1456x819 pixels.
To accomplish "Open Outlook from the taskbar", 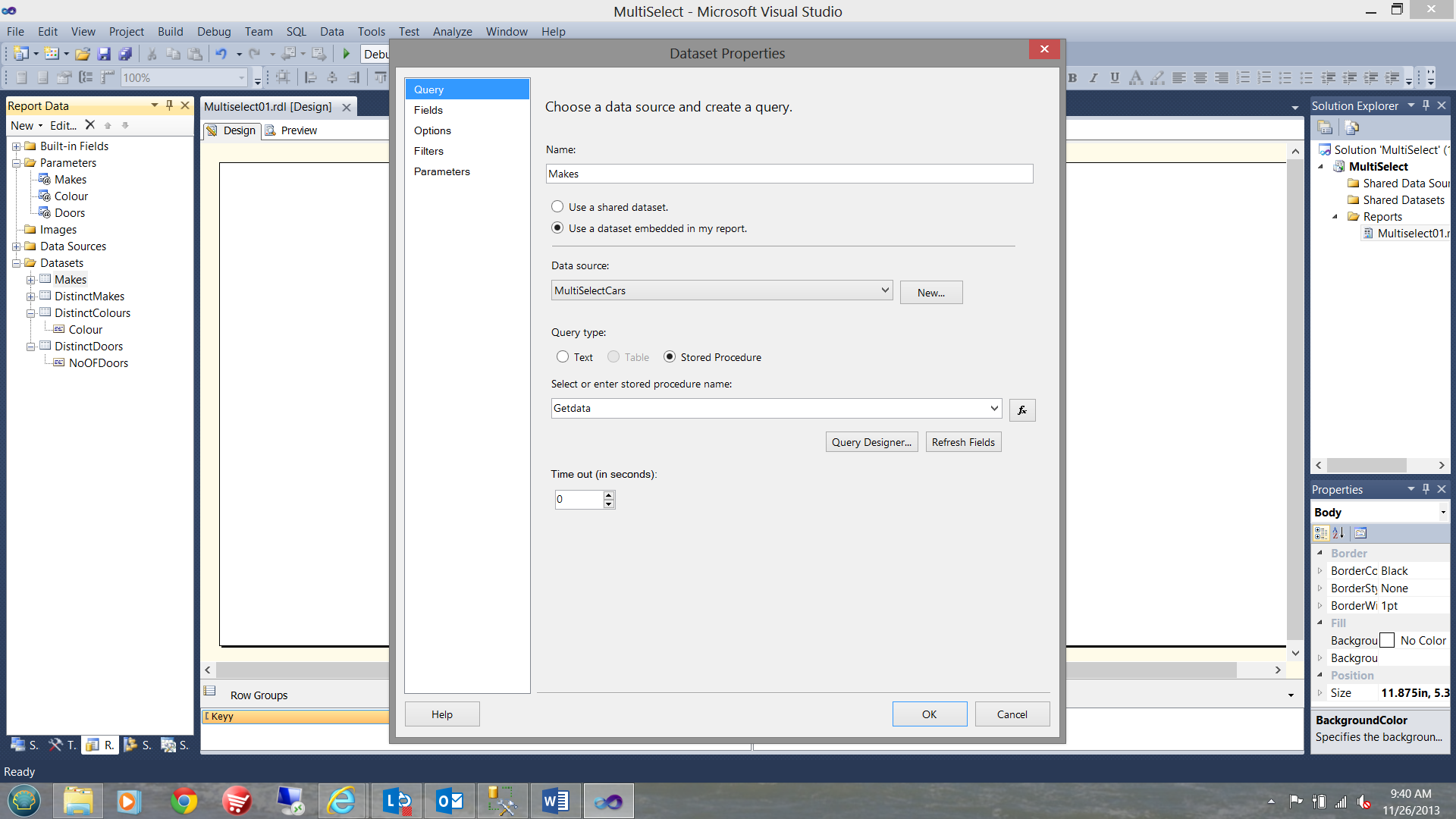I will coord(450,801).
